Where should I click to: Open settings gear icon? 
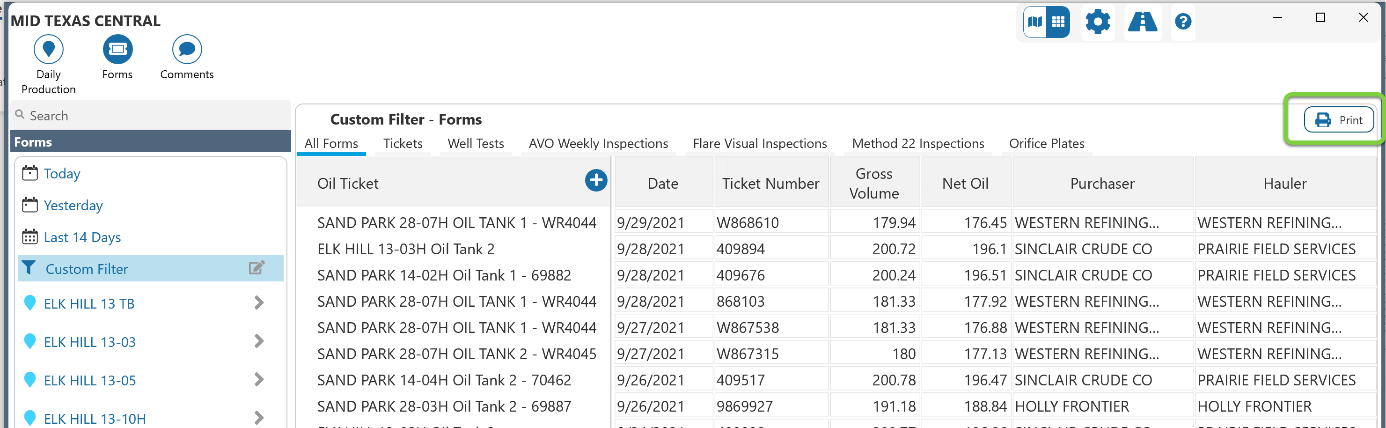tap(1098, 22)
